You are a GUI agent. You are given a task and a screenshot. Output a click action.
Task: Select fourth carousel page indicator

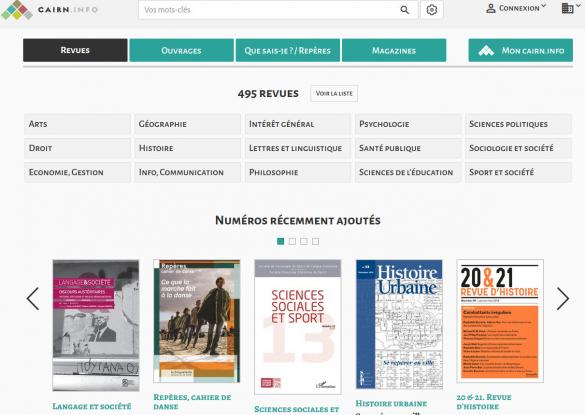pyautogui.click(x=316, y=241)
